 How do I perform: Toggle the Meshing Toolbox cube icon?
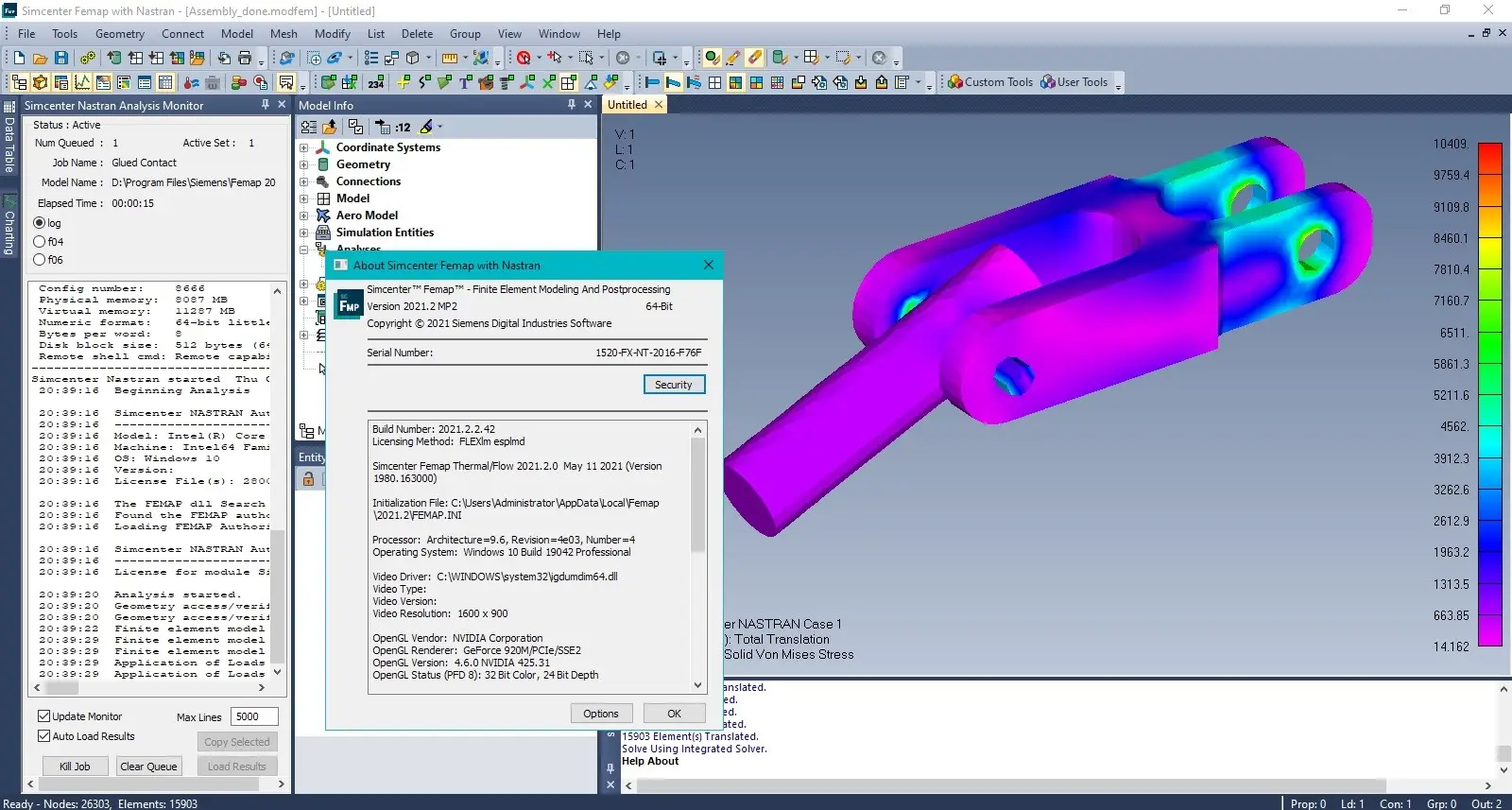[x=41, y=82]
